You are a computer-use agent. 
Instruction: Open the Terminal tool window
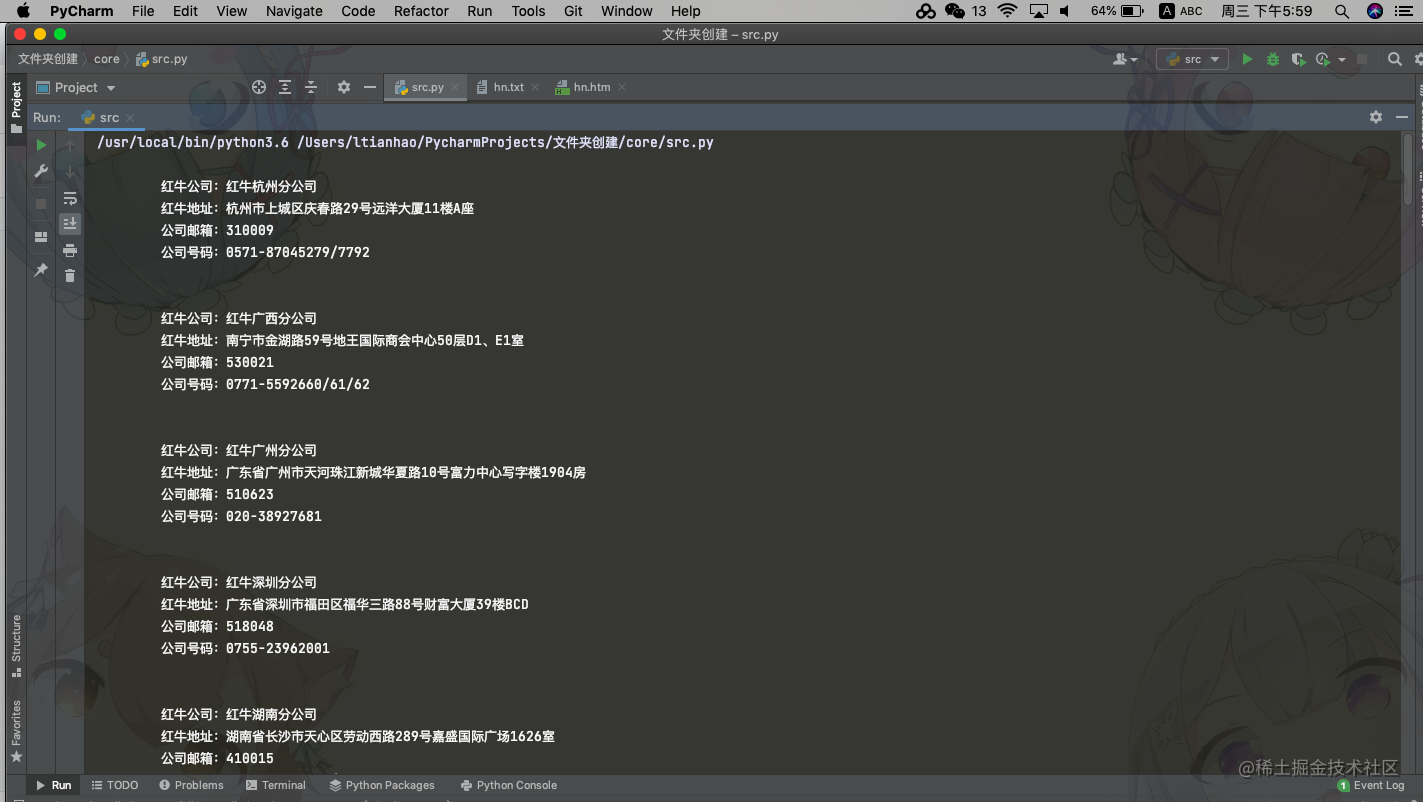coord(276,785)
